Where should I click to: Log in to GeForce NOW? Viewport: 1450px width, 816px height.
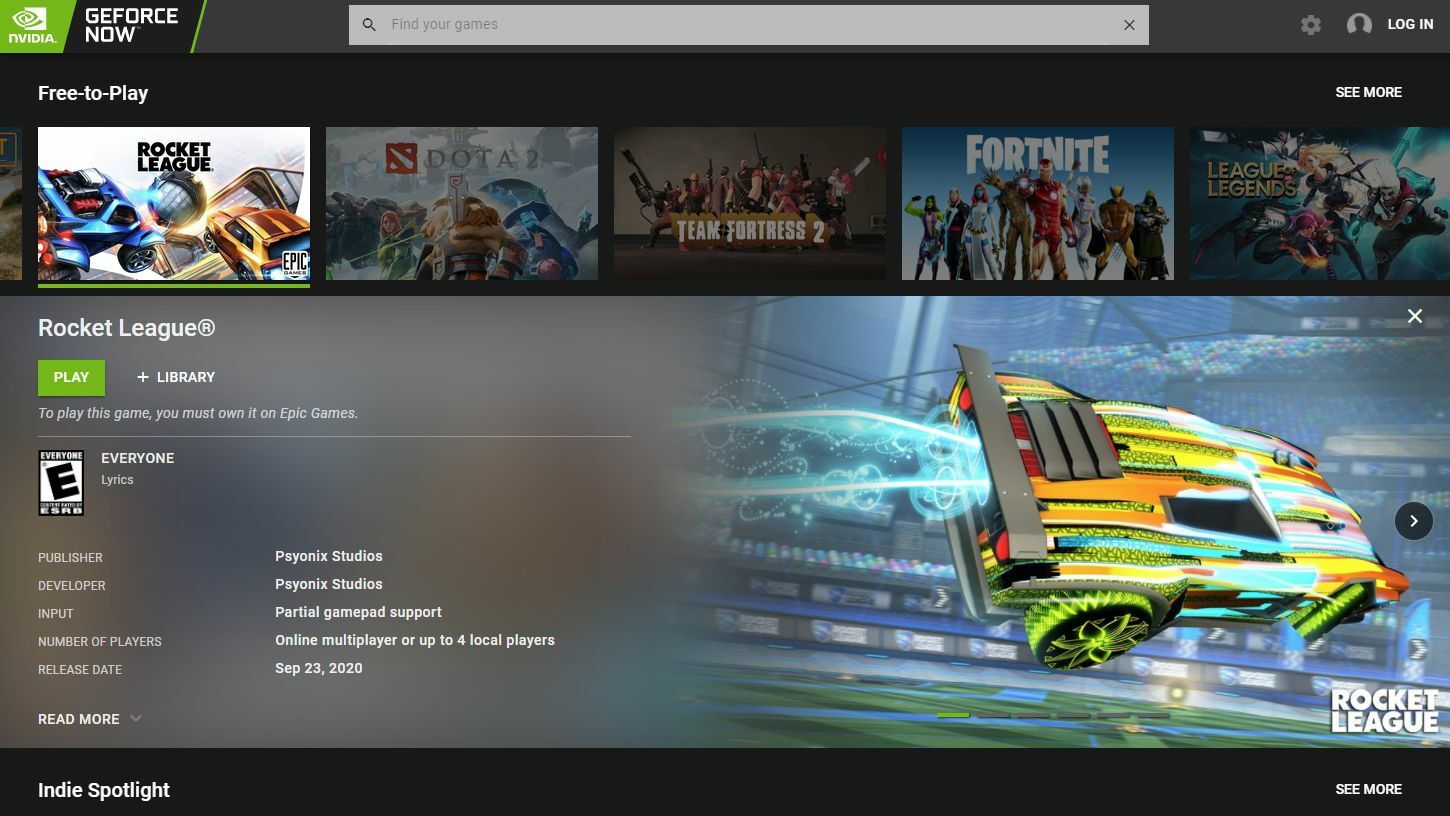pos(1410,25)
